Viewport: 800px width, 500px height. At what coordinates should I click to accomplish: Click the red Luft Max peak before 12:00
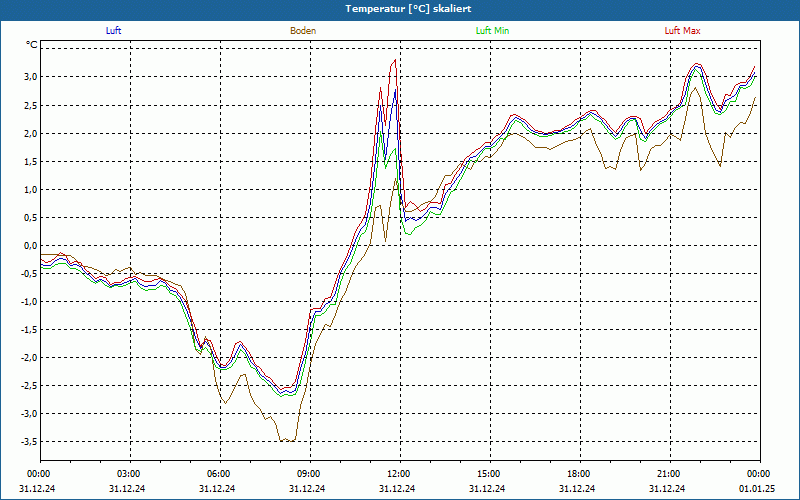point(395,60)
